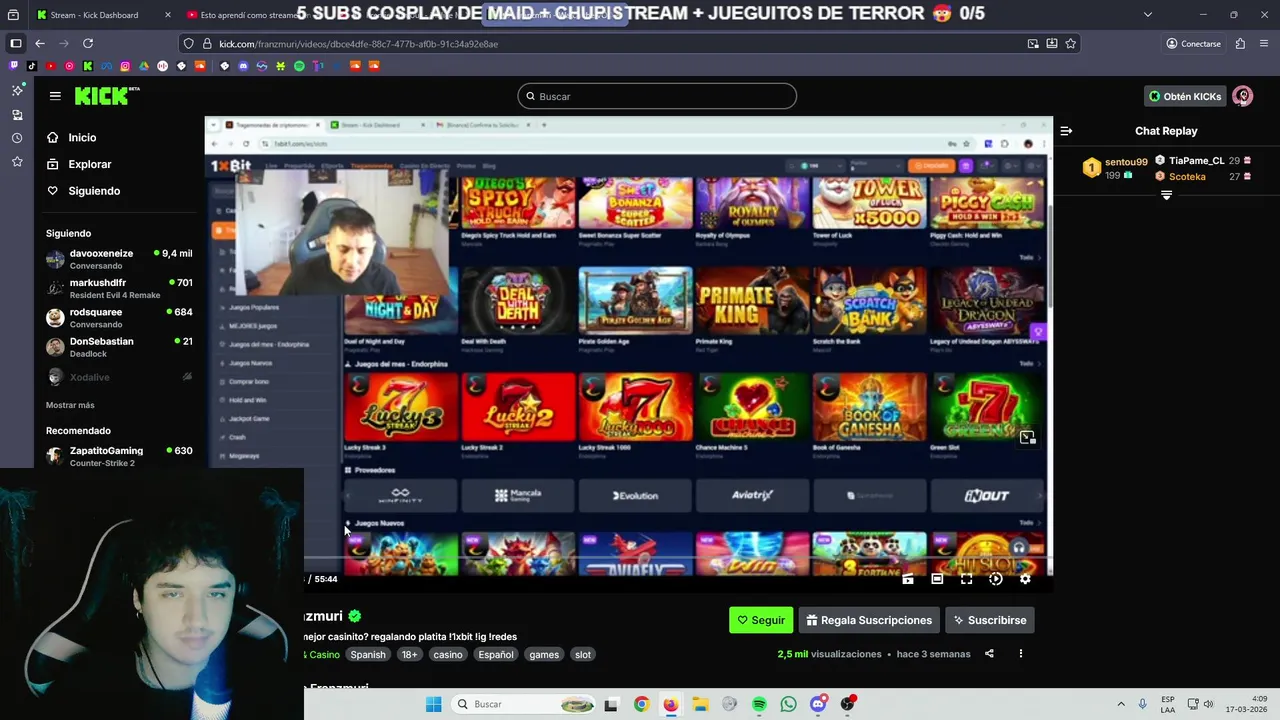
Task: Reload the page in the browser
Action: pos(88,43)
